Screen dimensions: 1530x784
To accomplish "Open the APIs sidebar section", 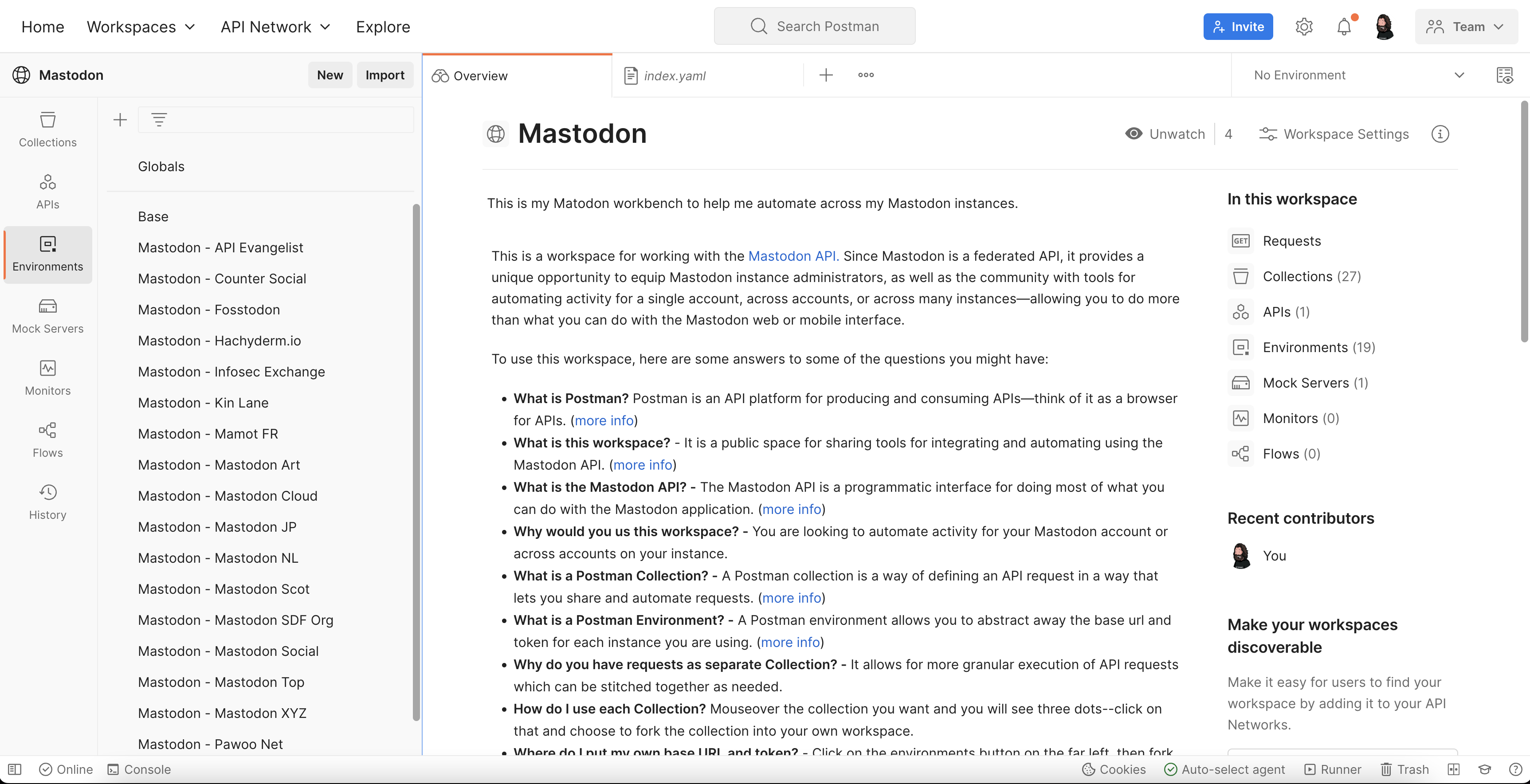I will pyautogui.click(x=47, y=192).
